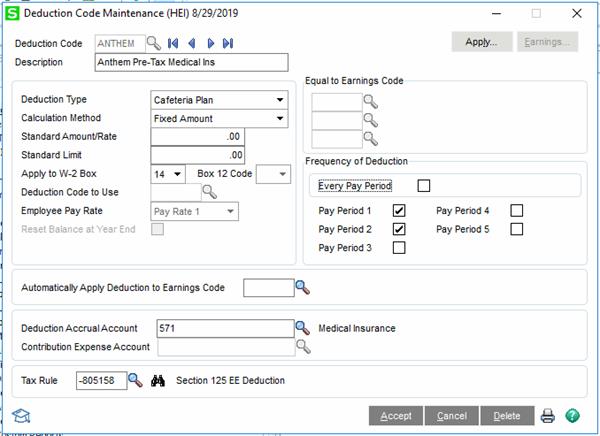Click Reset Balance at Year End checkbox
Image resolution: width=600 pixels, height=436 pixels.
pyautogui.click(x=158, y=229)
